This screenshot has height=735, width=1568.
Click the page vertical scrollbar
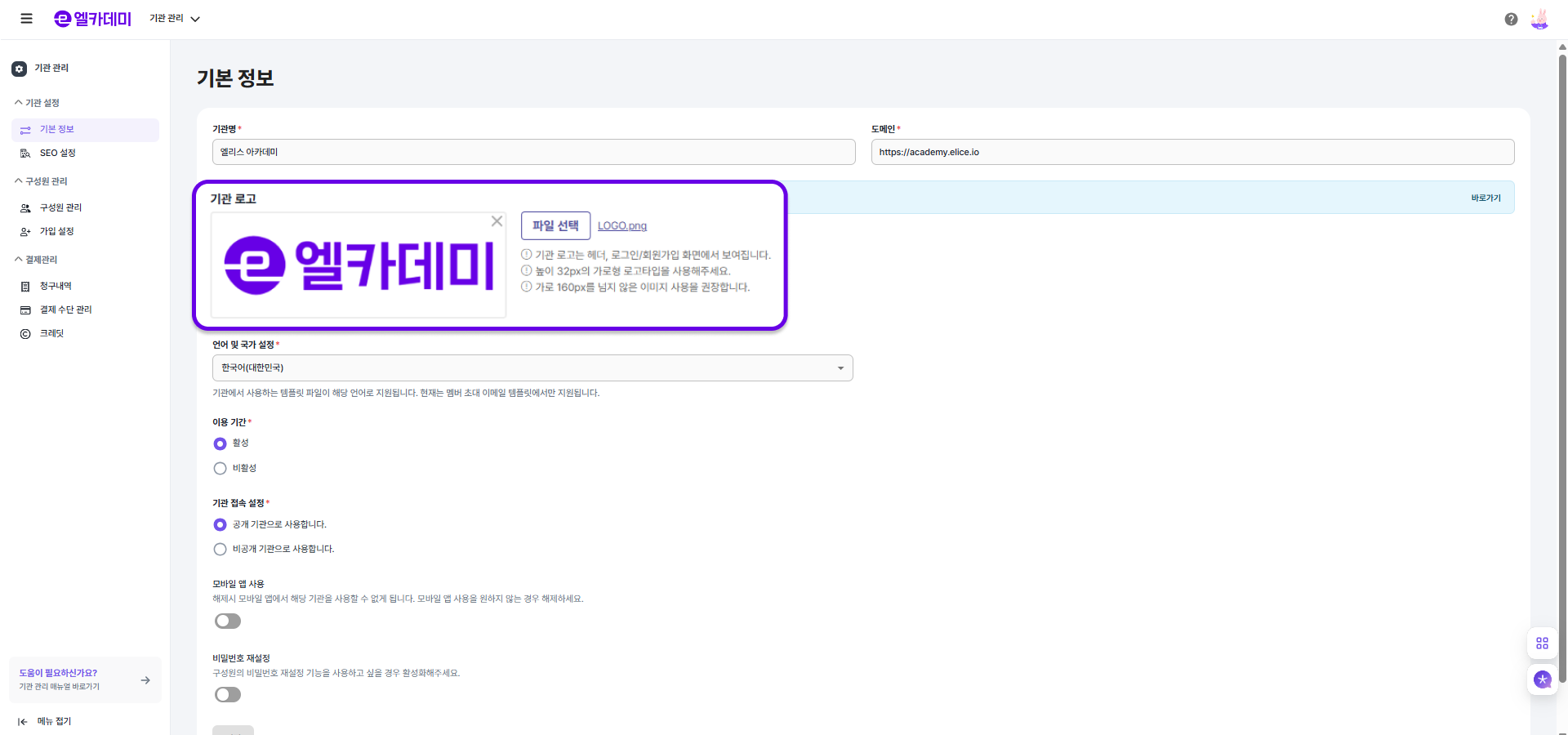pos(1562,367)
